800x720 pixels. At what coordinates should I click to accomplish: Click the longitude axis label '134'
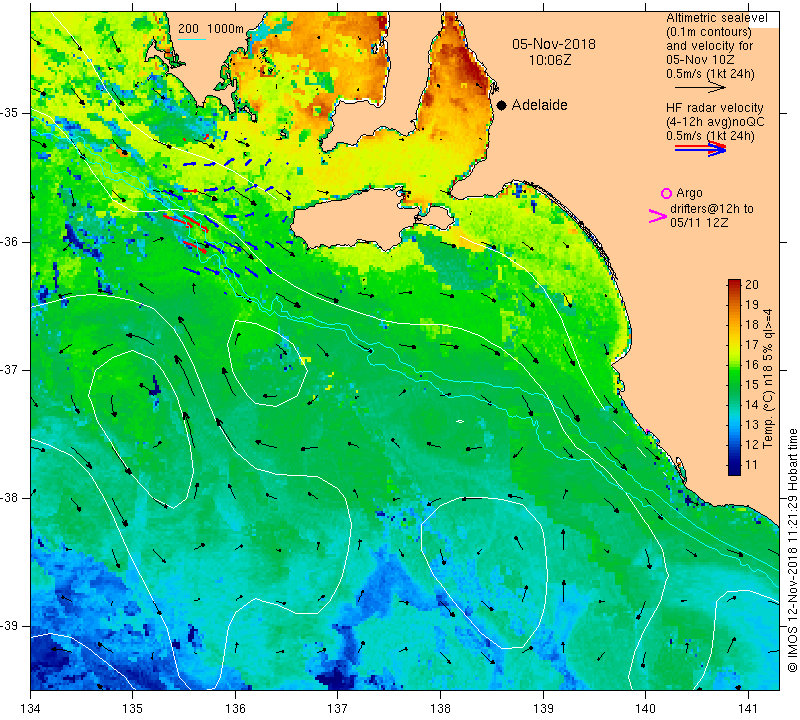tap(31, 708)
